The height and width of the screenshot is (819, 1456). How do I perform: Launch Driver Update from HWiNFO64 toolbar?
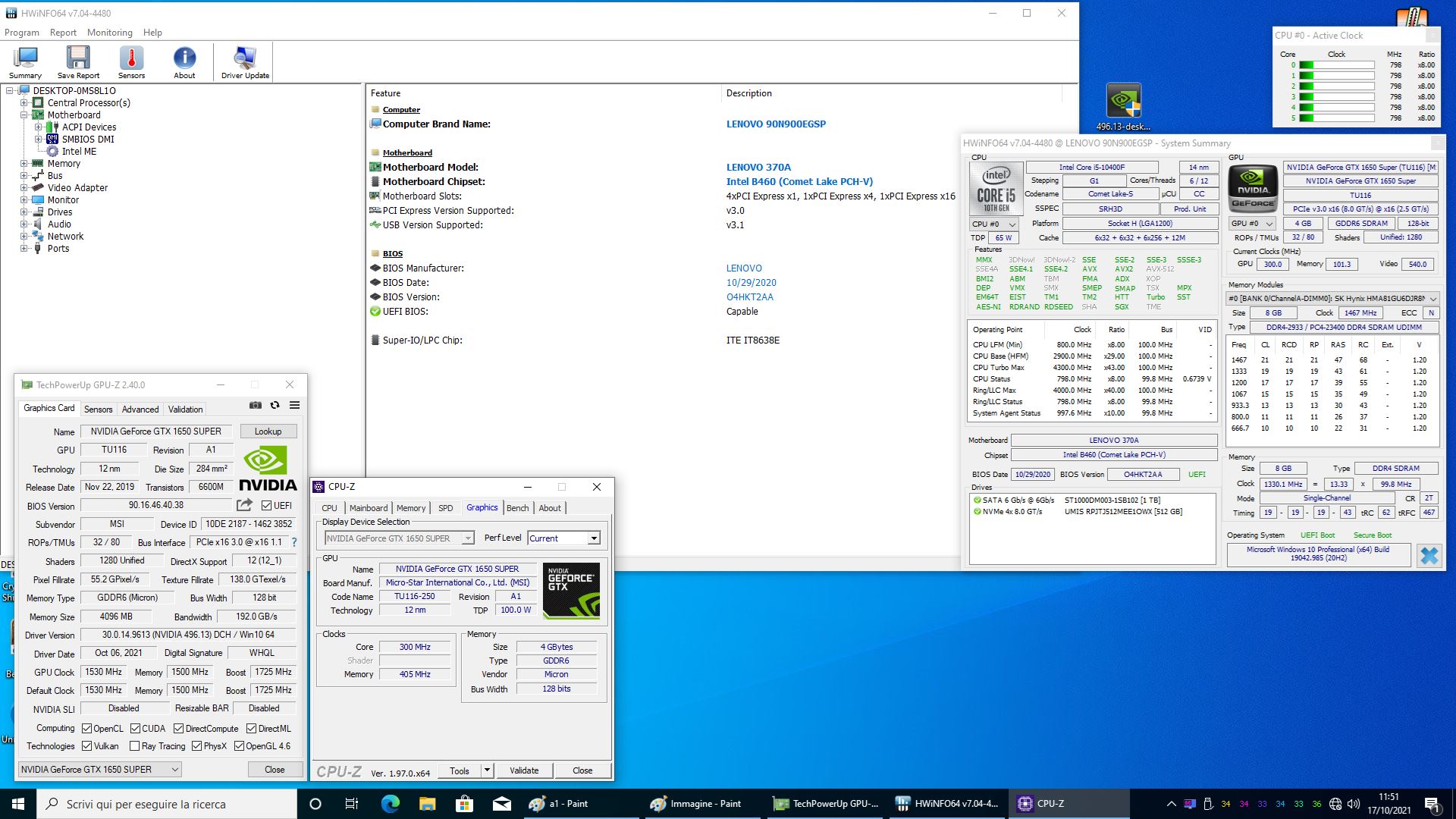[245, 62]
